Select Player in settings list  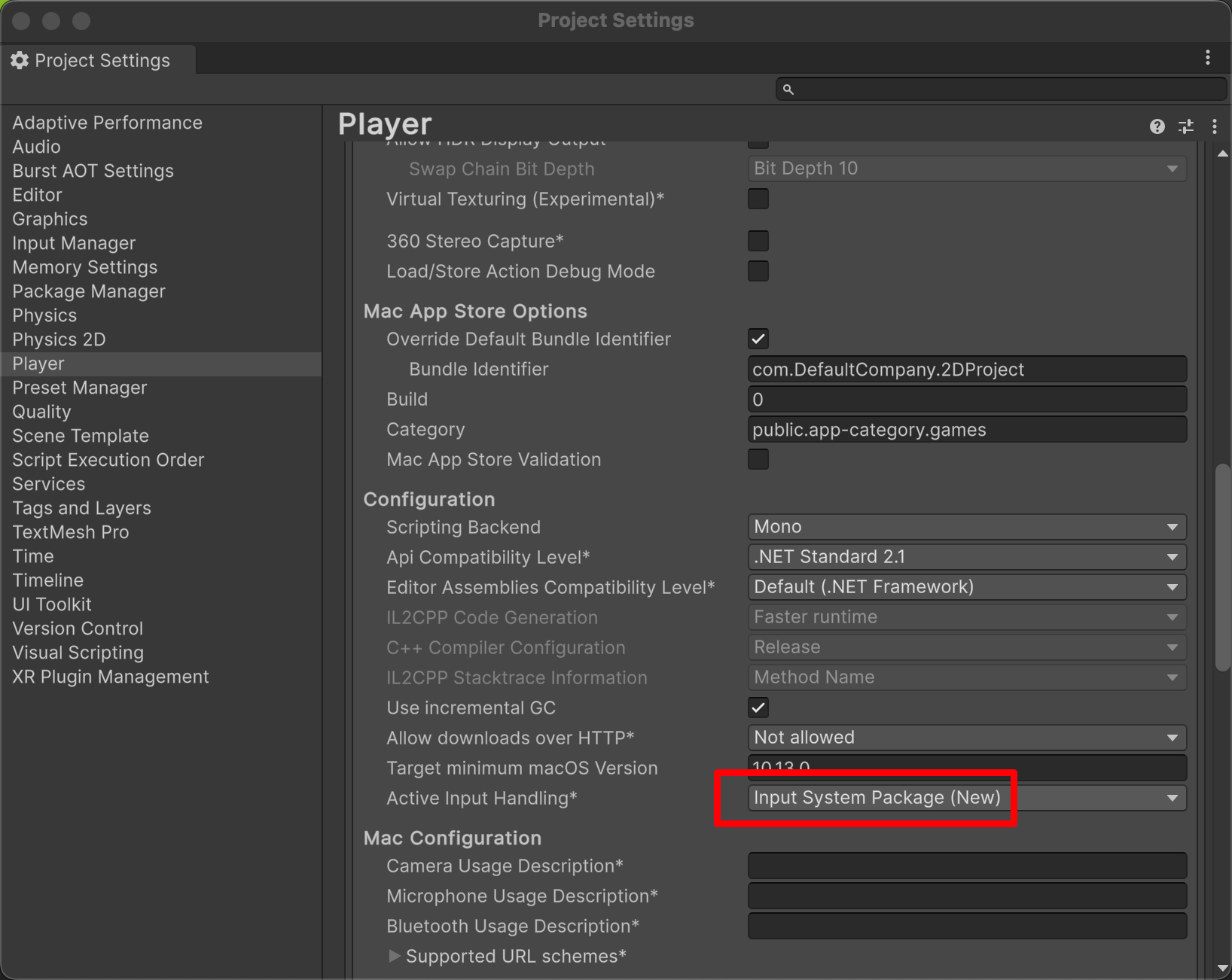[x=161, y=364]
